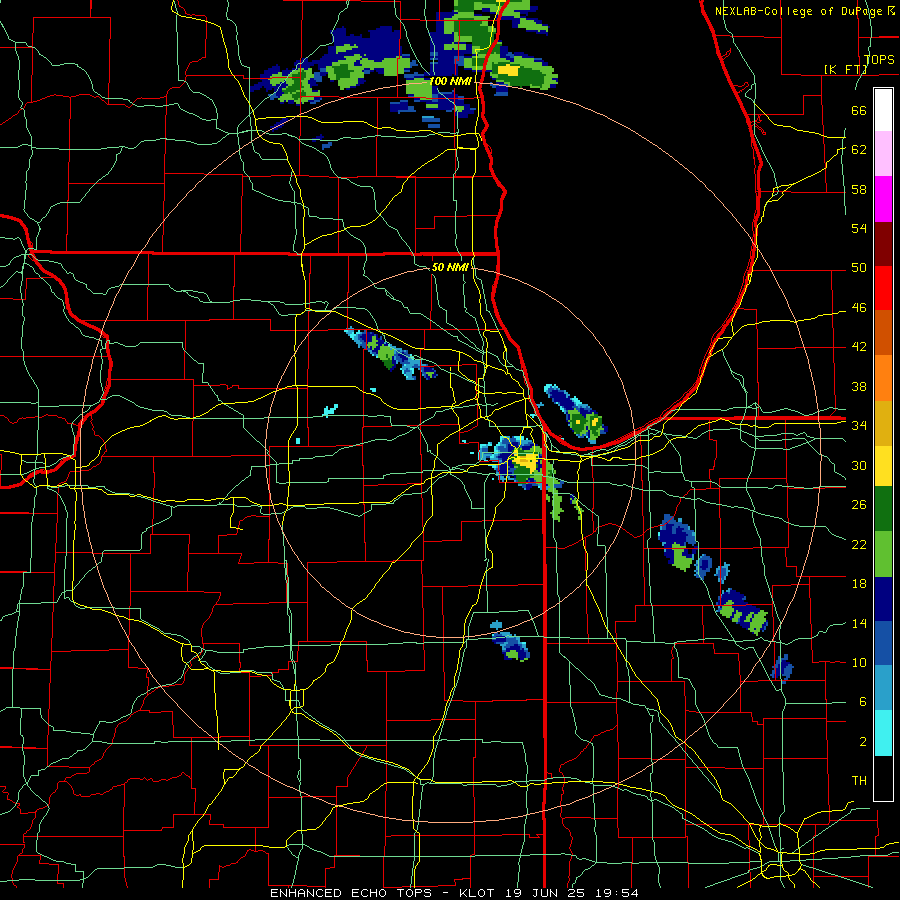
Task: Click the cyan 2 legend swatch
Action: coord(883,732)
